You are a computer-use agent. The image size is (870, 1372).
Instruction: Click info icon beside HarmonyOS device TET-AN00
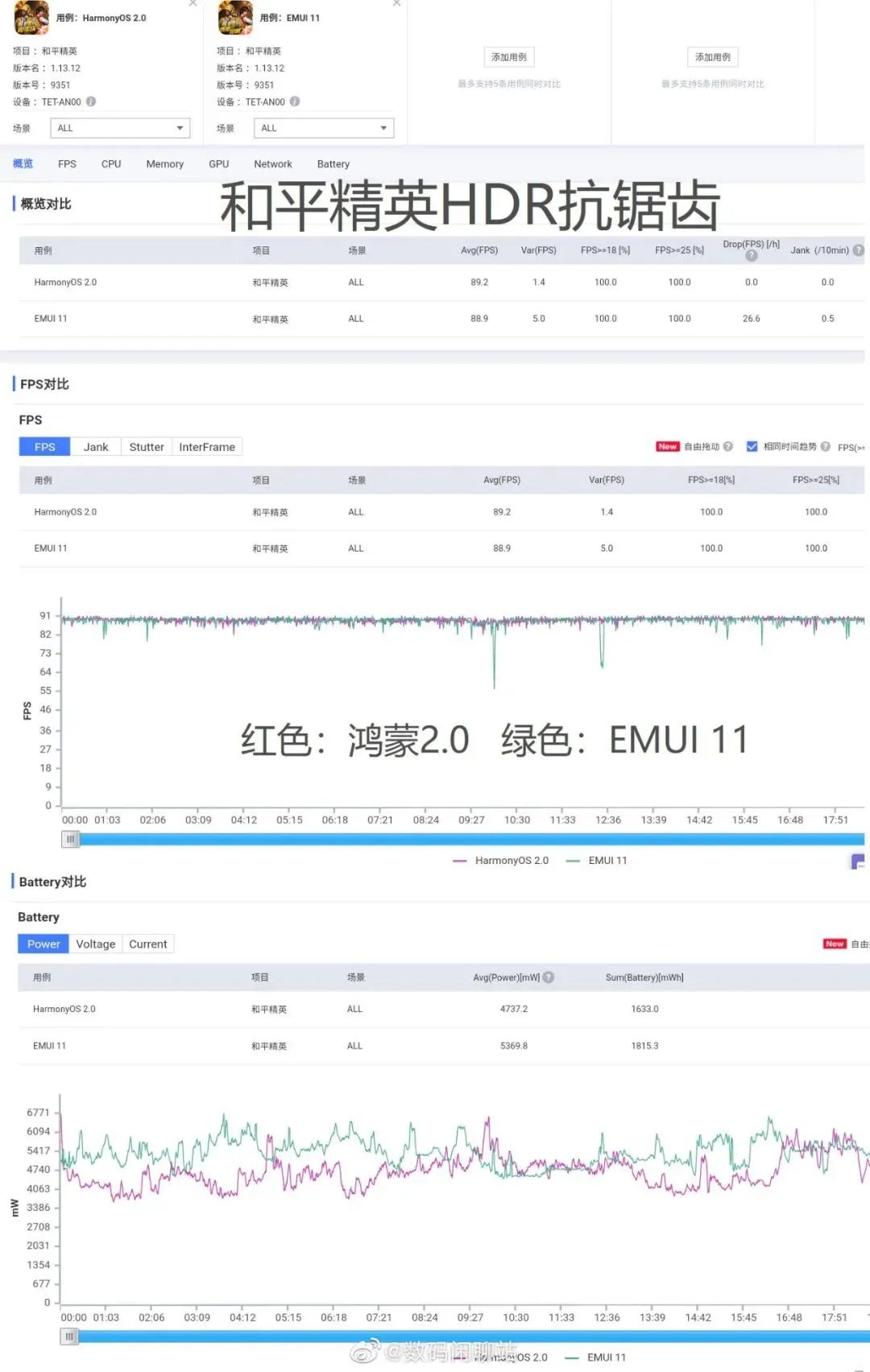pyautogui.click(x=91, y=101)
